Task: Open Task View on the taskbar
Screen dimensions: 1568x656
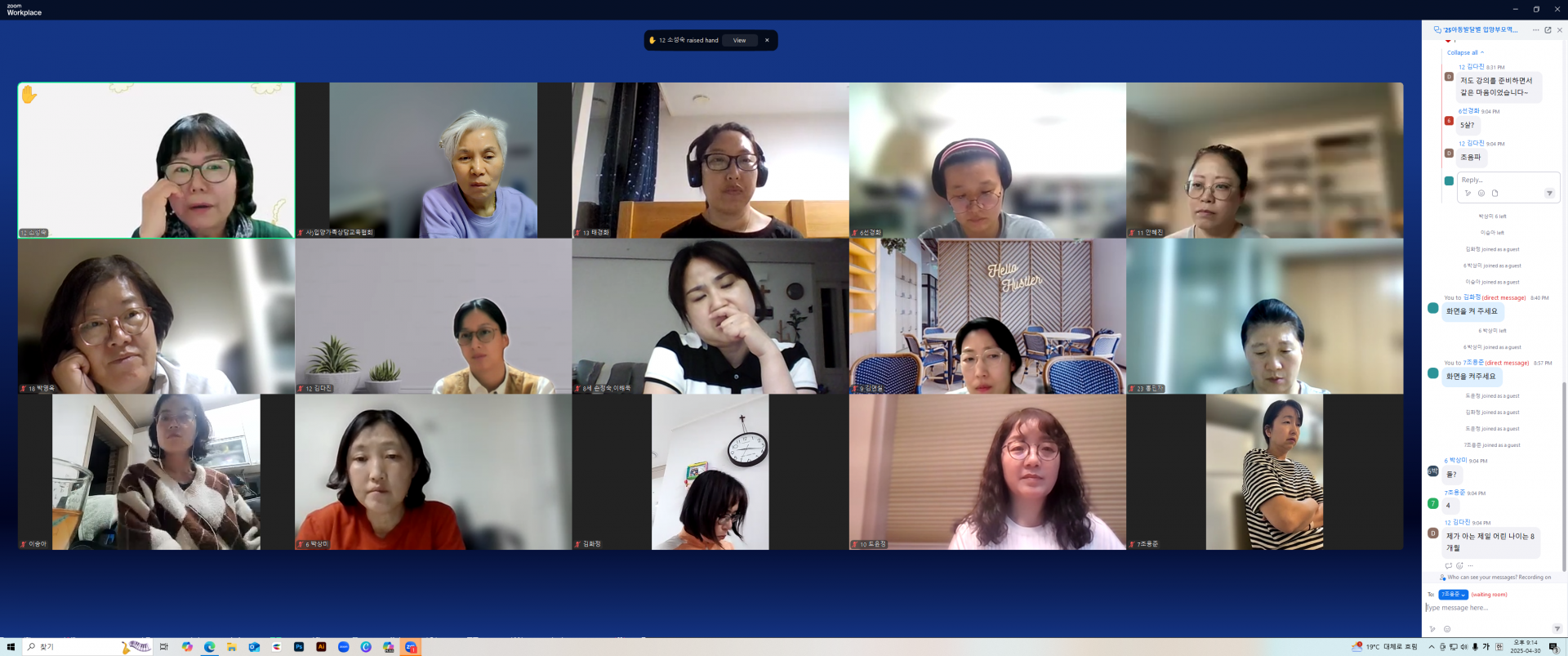Action: click(x=164, y=647)
